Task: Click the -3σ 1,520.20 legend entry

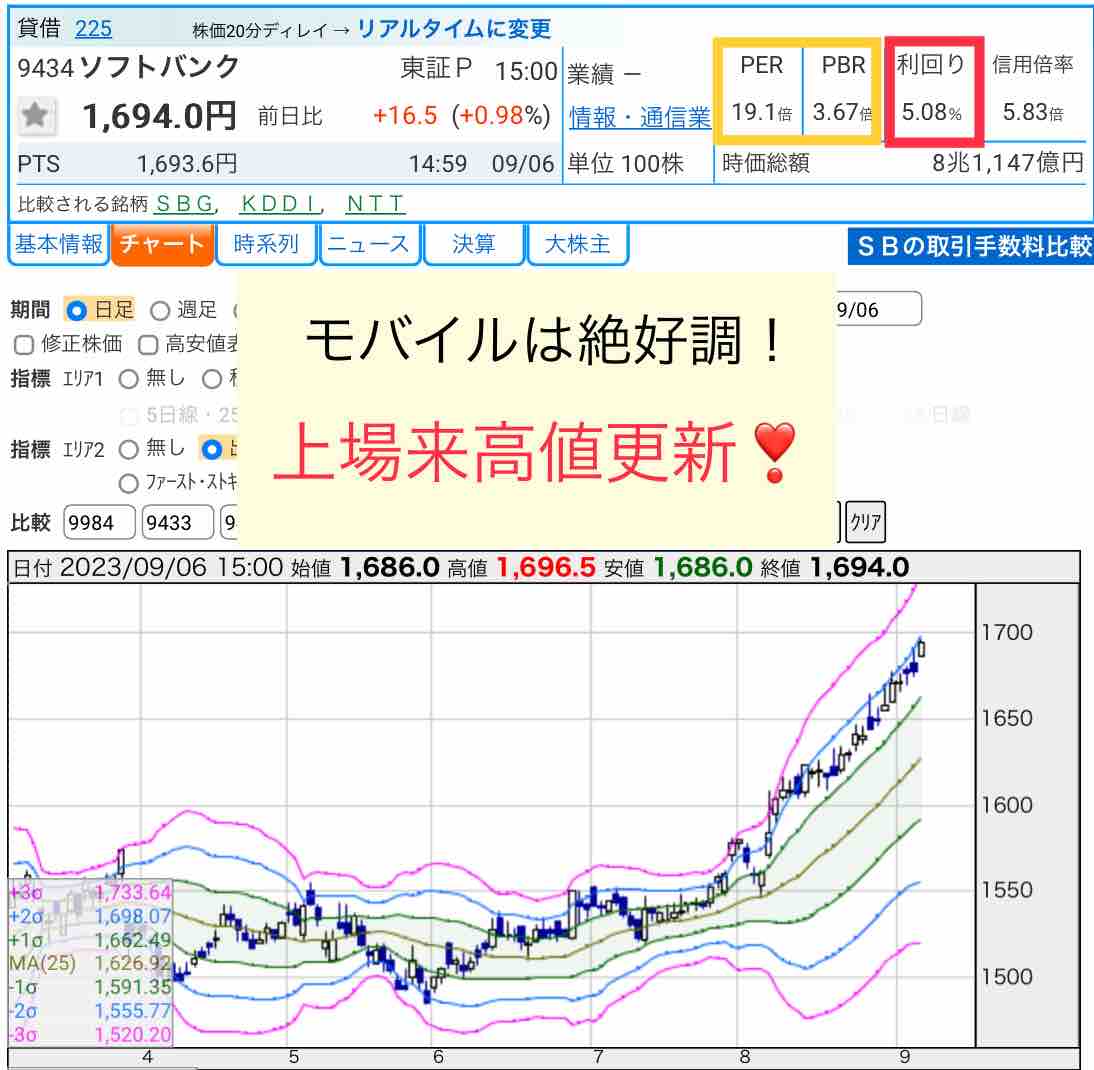Action: coord(90,1034)
